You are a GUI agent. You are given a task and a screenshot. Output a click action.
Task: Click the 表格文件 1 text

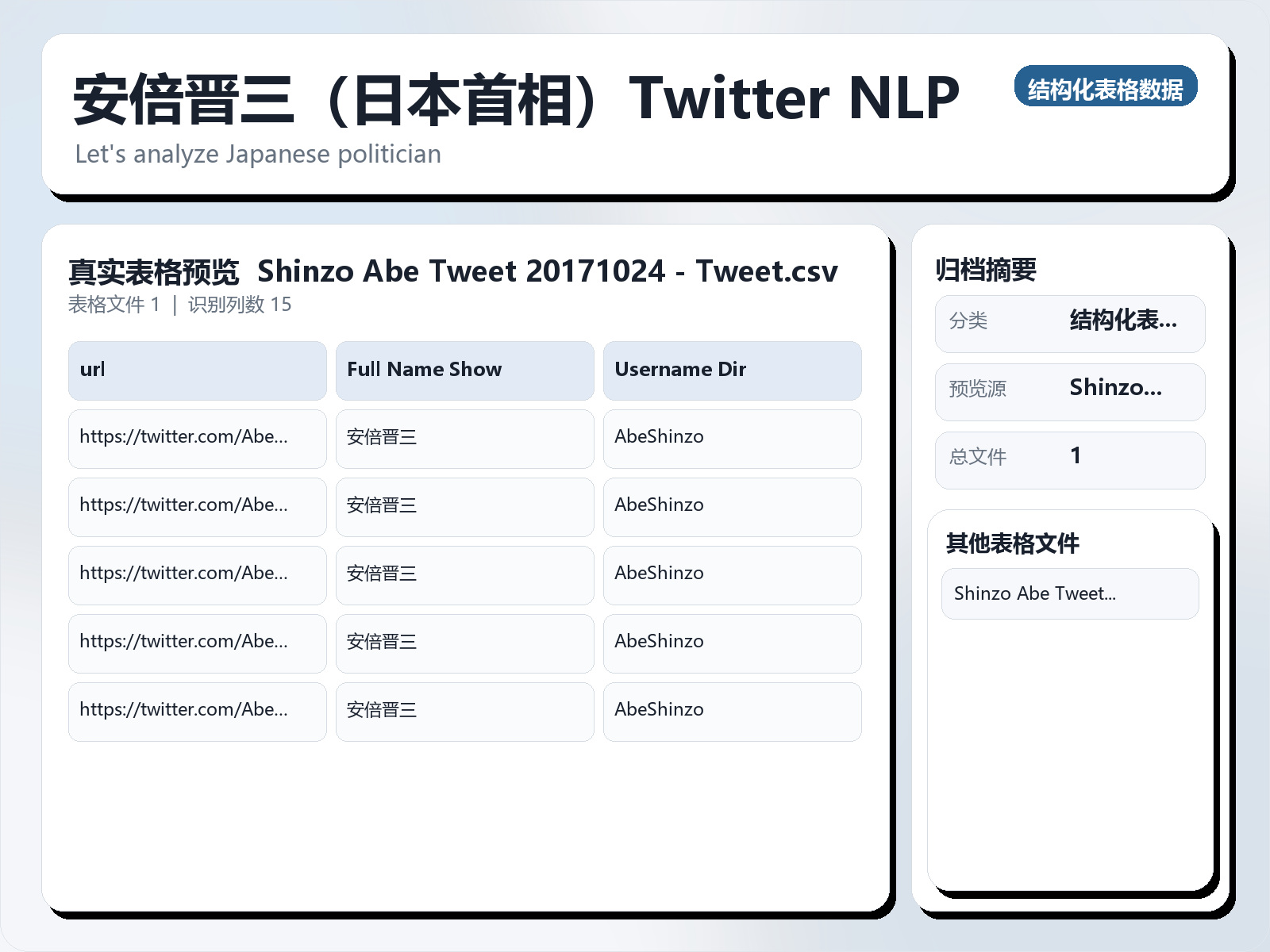114,304
